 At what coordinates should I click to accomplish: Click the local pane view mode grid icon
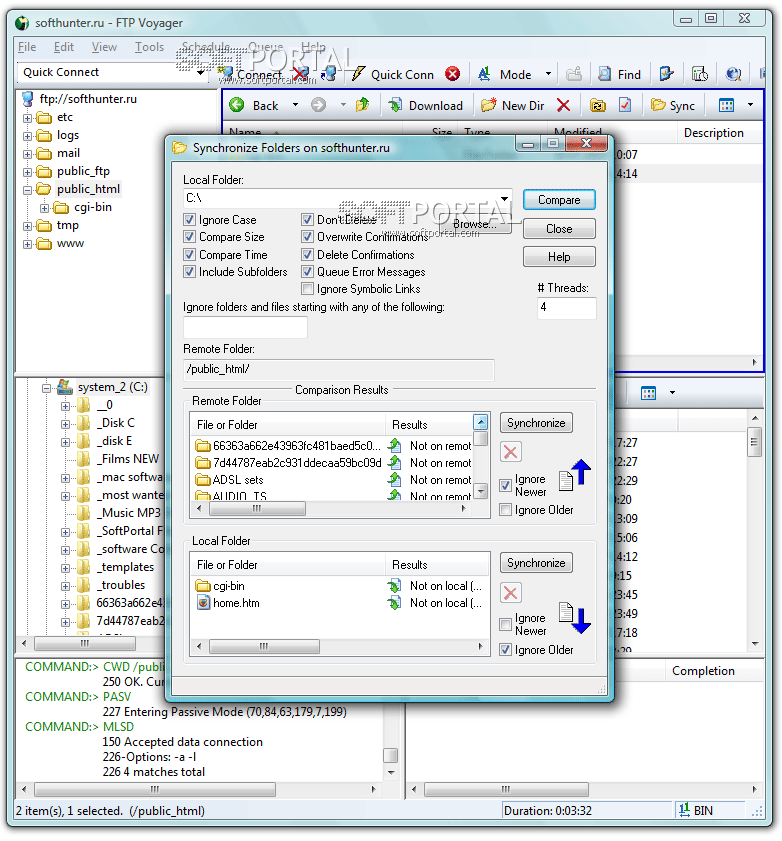coord(648,393)
